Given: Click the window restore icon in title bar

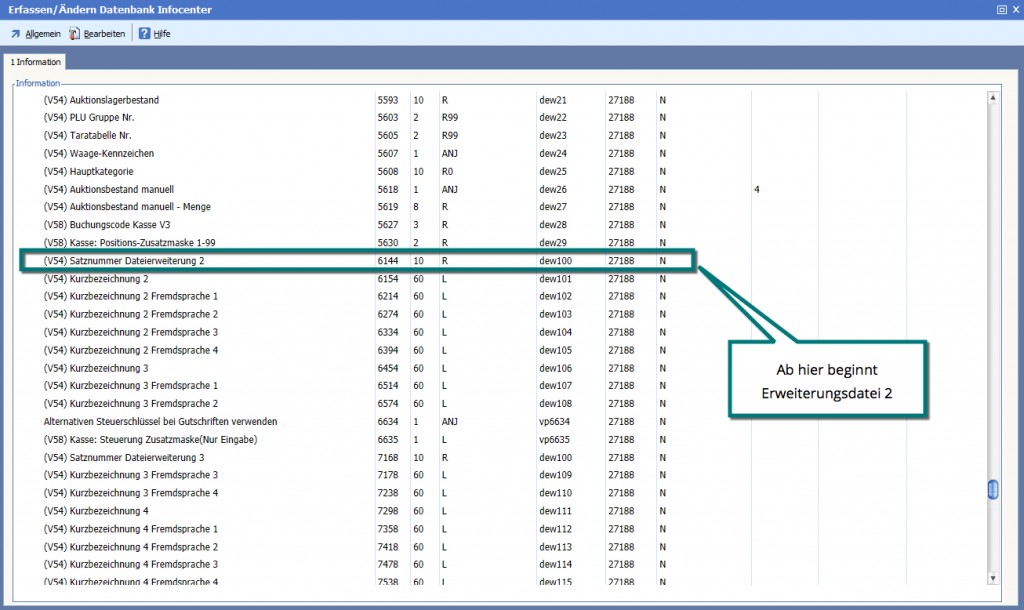Looking at the screenshot, I should point(1001,9).
